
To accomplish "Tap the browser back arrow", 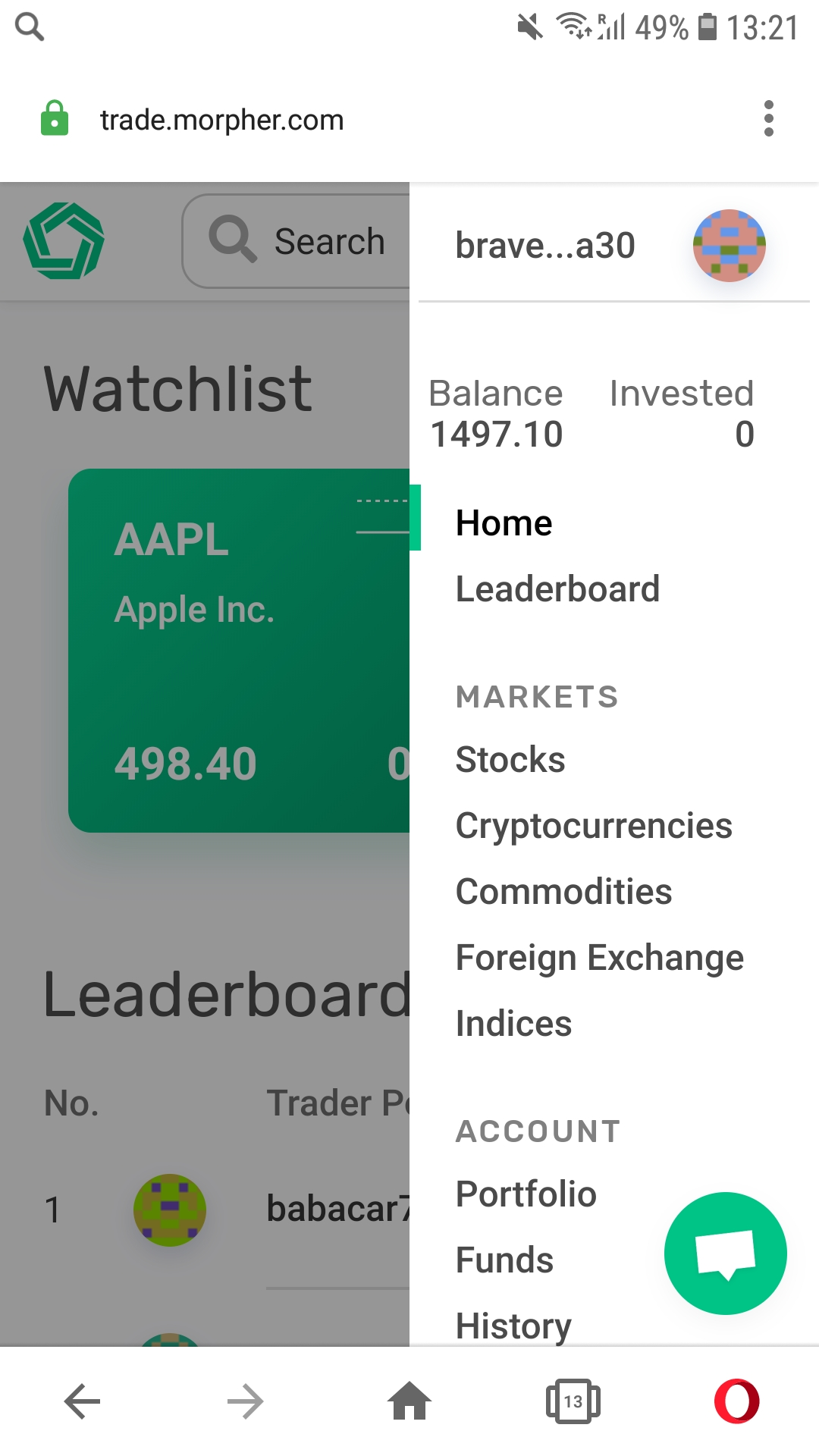I will (82, 1401).
